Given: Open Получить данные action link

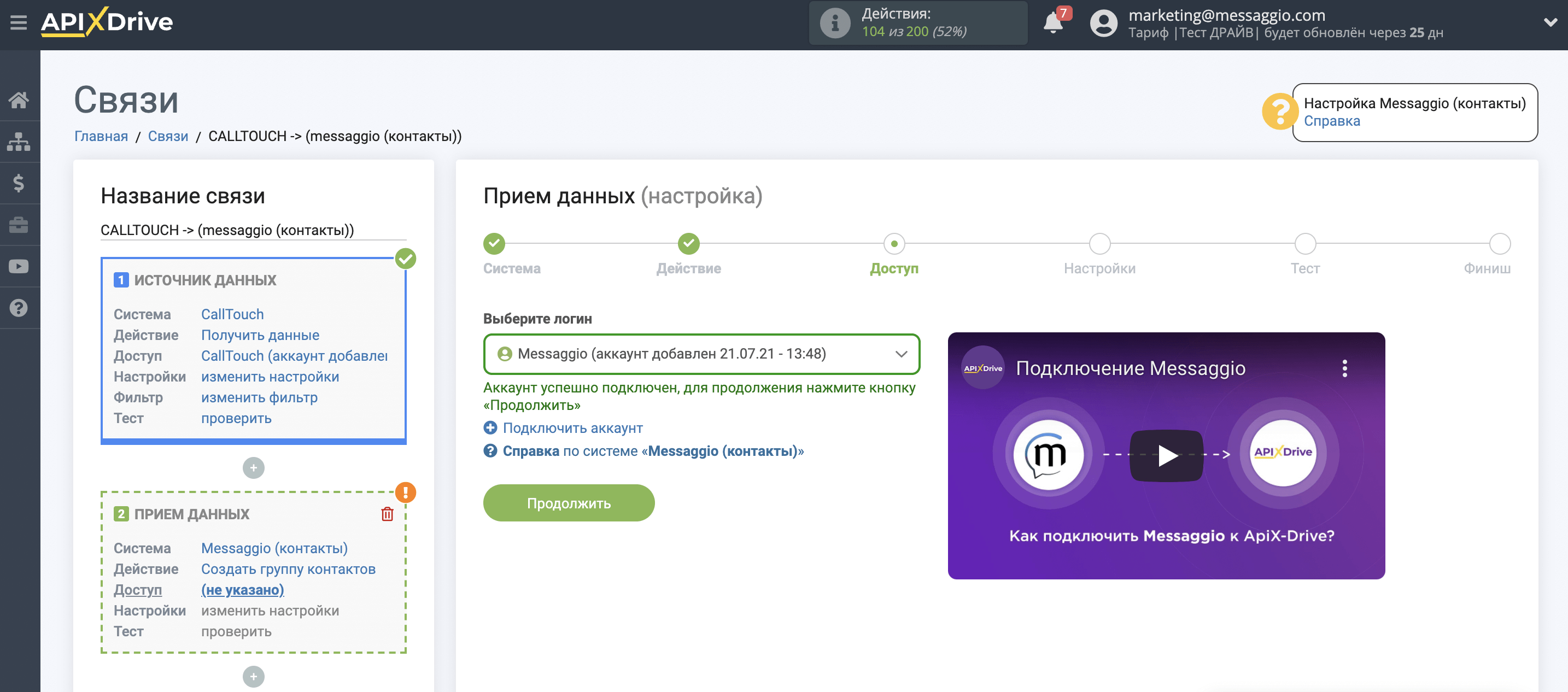Looking at the screenshot, I should click(260, 336).
